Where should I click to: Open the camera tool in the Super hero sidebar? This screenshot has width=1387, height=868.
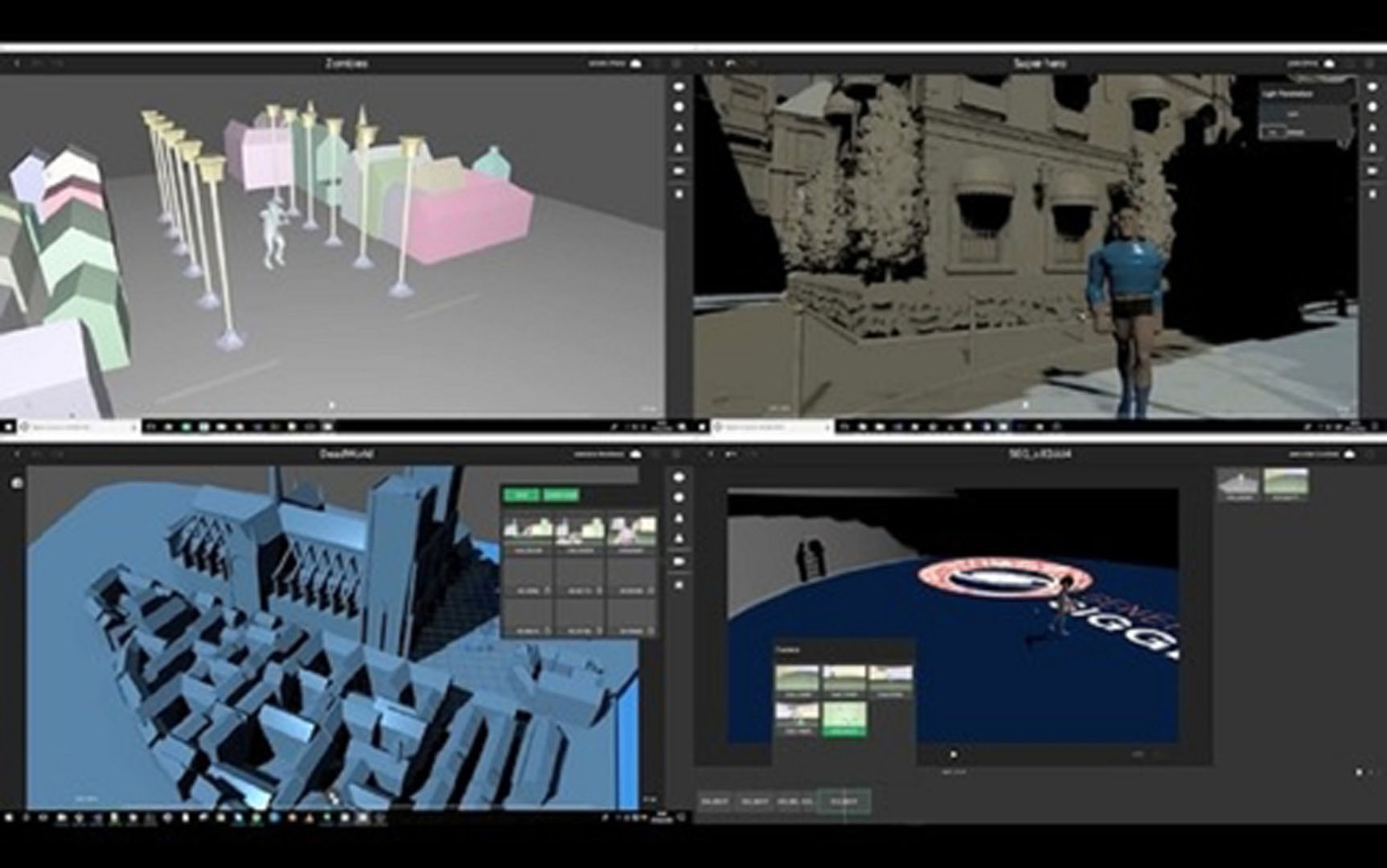coord(1373,171)
